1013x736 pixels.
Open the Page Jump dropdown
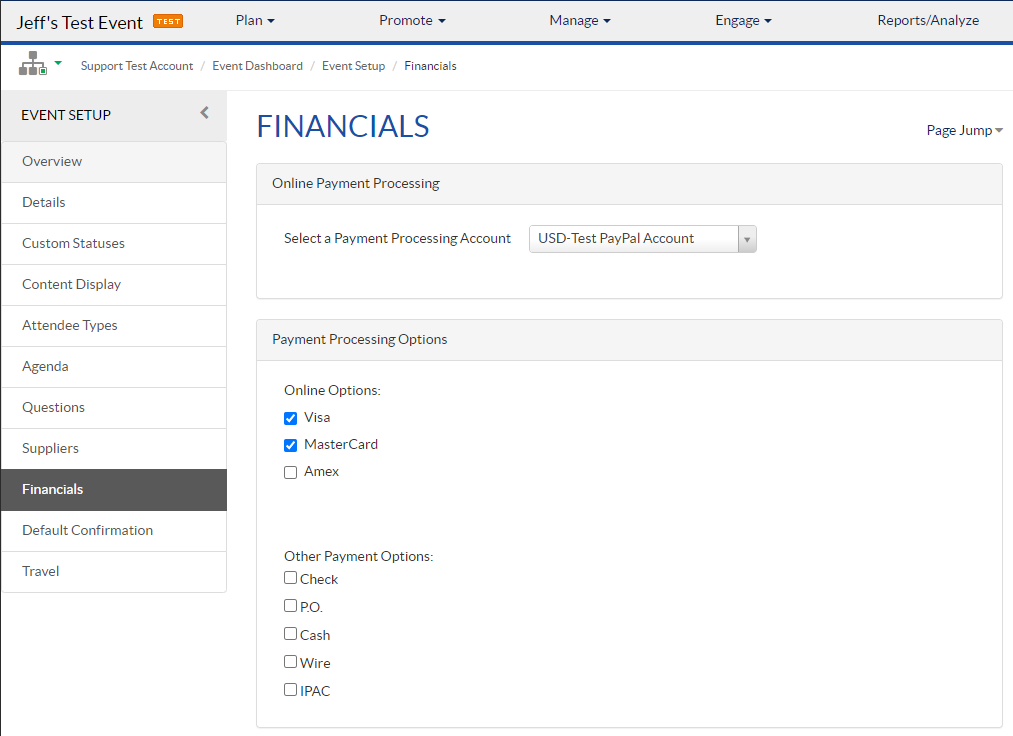(x=965, y=131)
